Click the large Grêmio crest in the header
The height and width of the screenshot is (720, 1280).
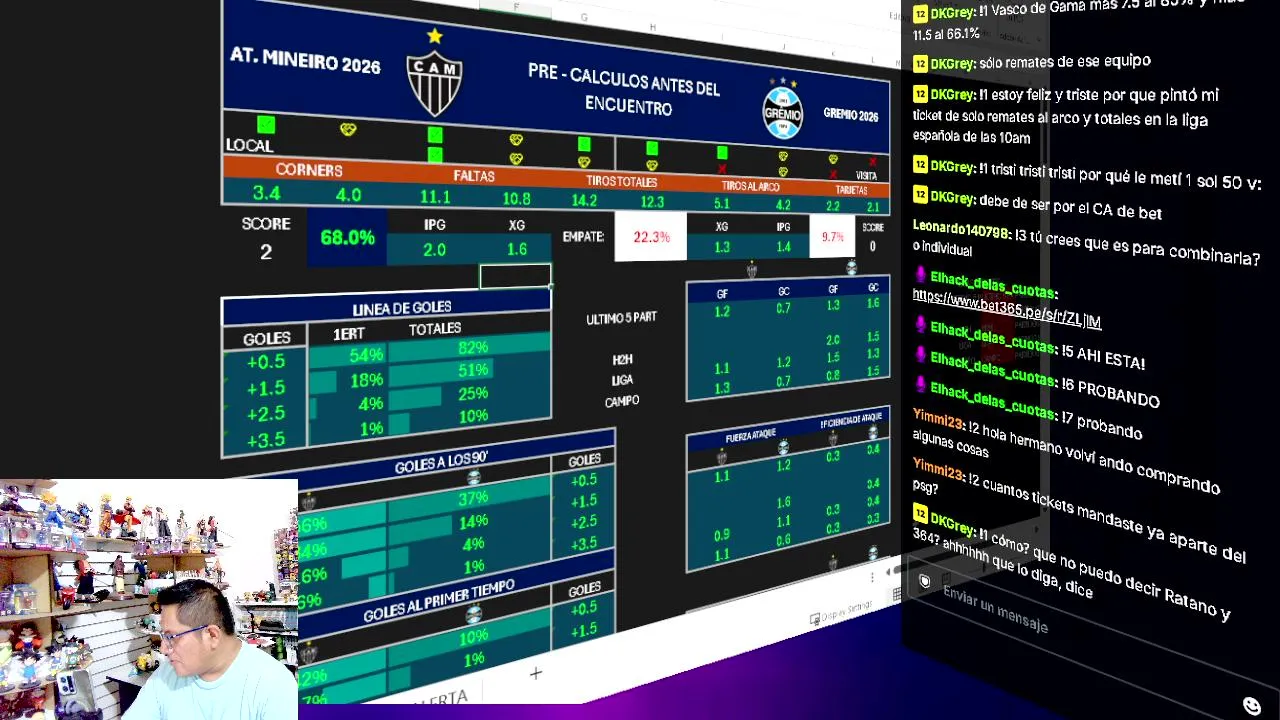coord(782,108)
